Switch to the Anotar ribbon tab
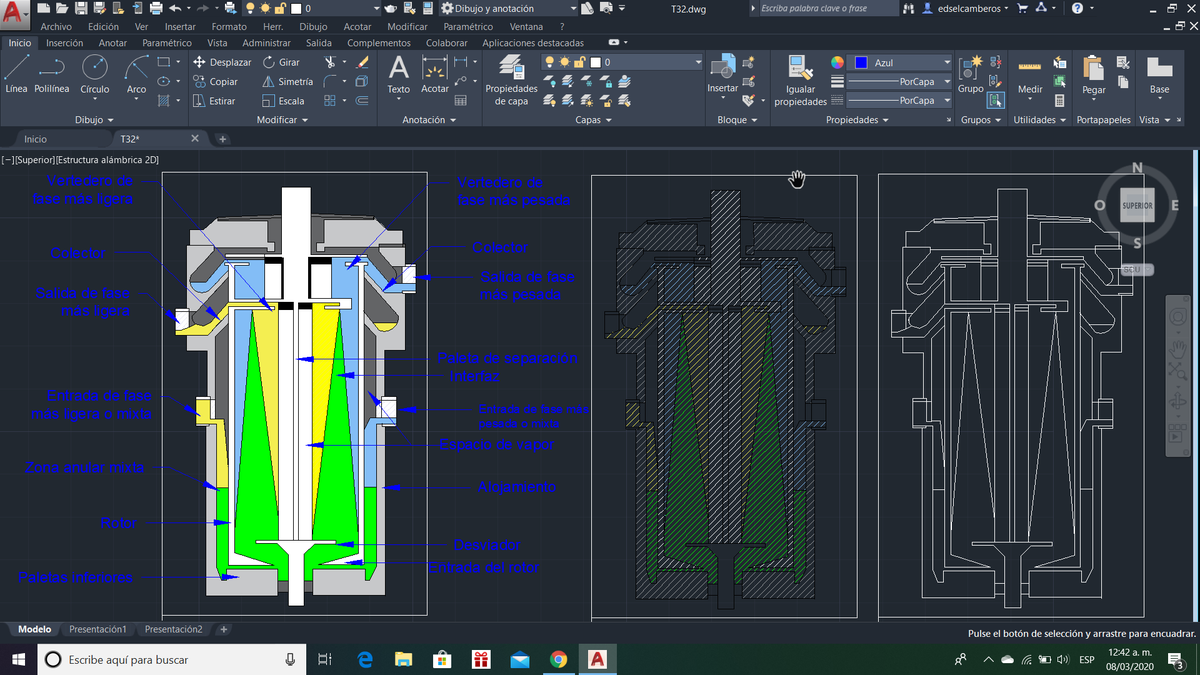This screenshot has width=1200, height=675. tap(113, 43)
